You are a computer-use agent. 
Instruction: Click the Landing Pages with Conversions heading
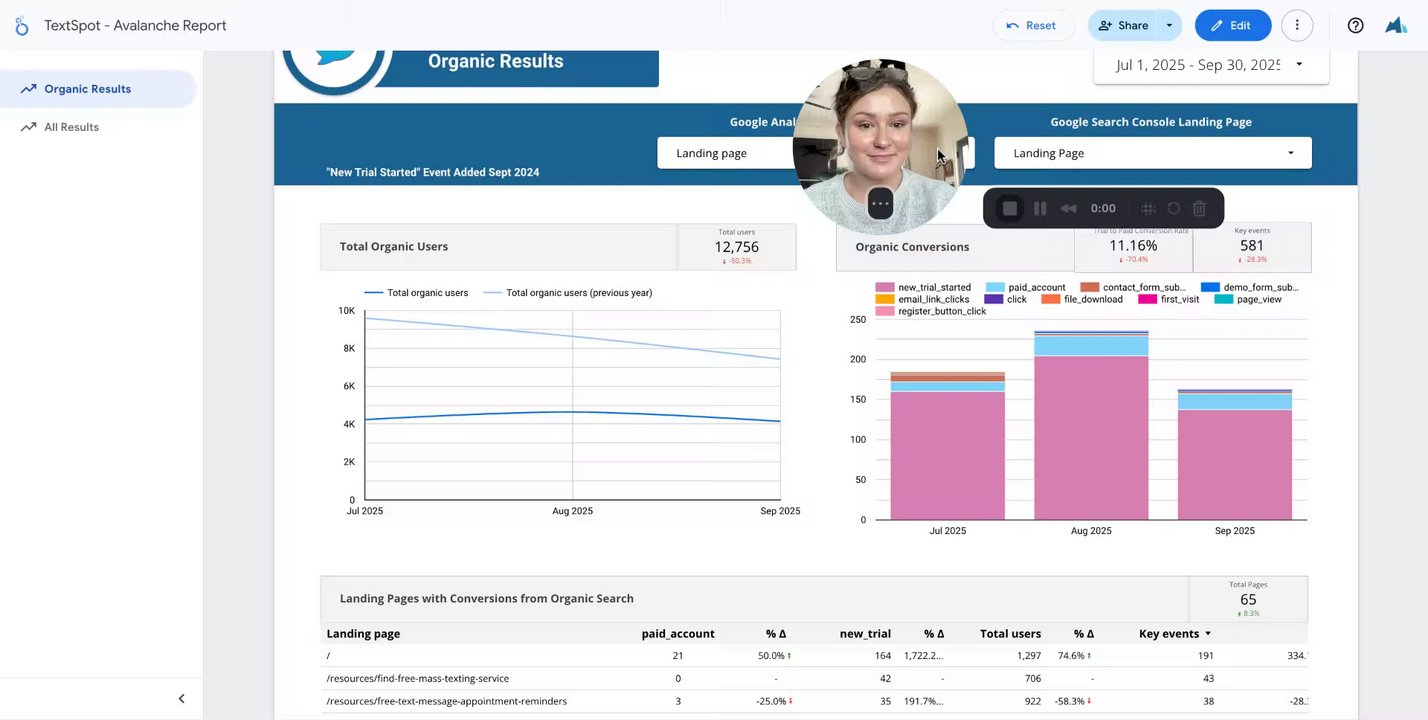point(487,599)
